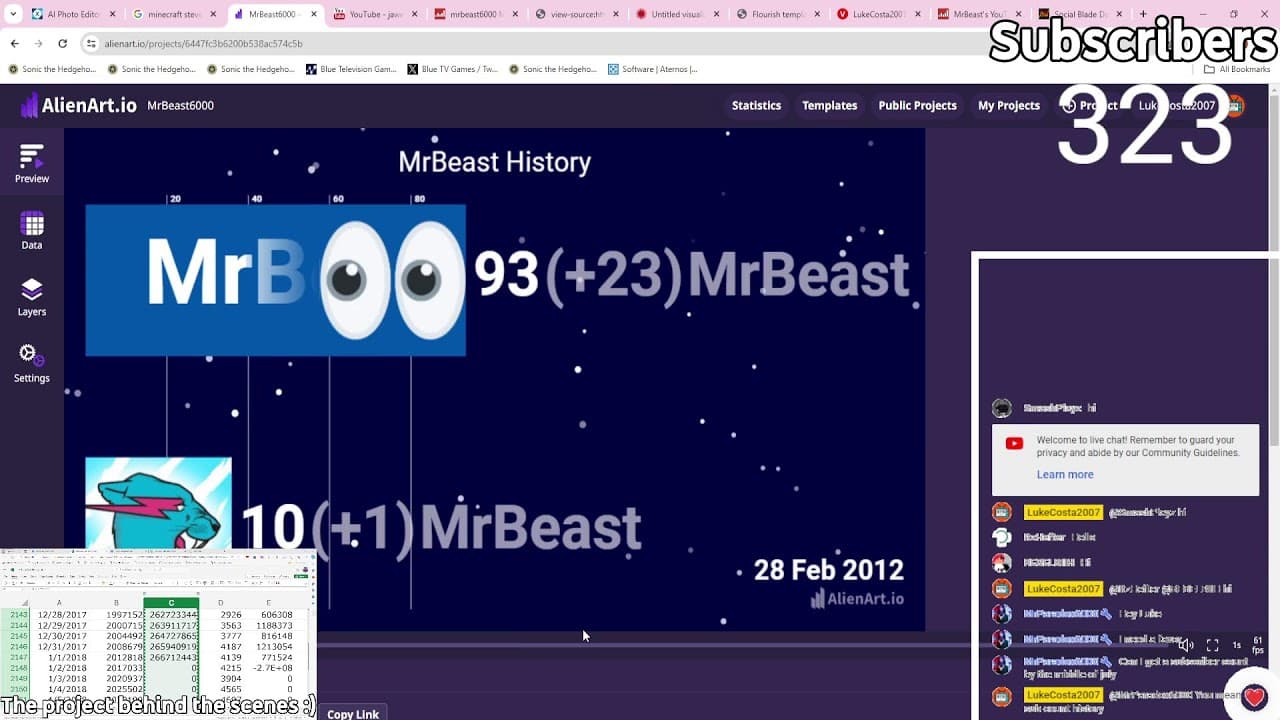Open Software Aternos bookmark
This screenshot has width=1280, height=720.
652,69
